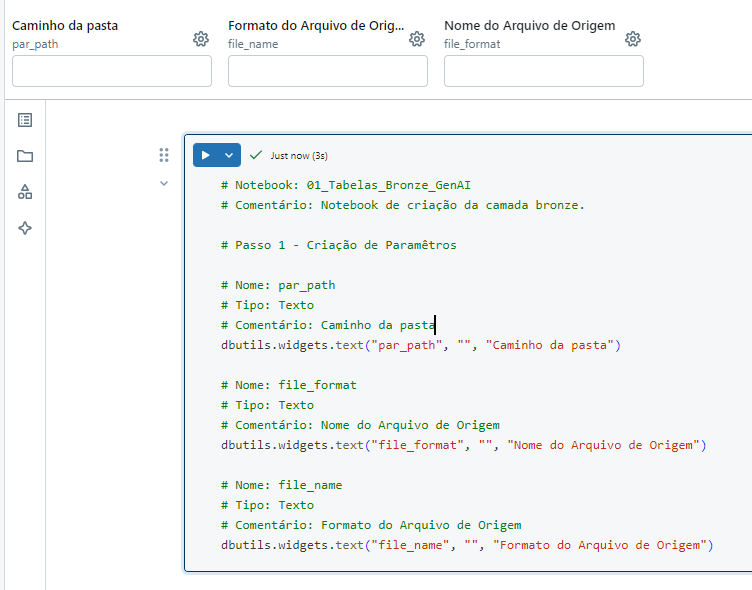Click the 'Just now (3s)' run status
Screen dimensions: 752x590
[299, 155]
